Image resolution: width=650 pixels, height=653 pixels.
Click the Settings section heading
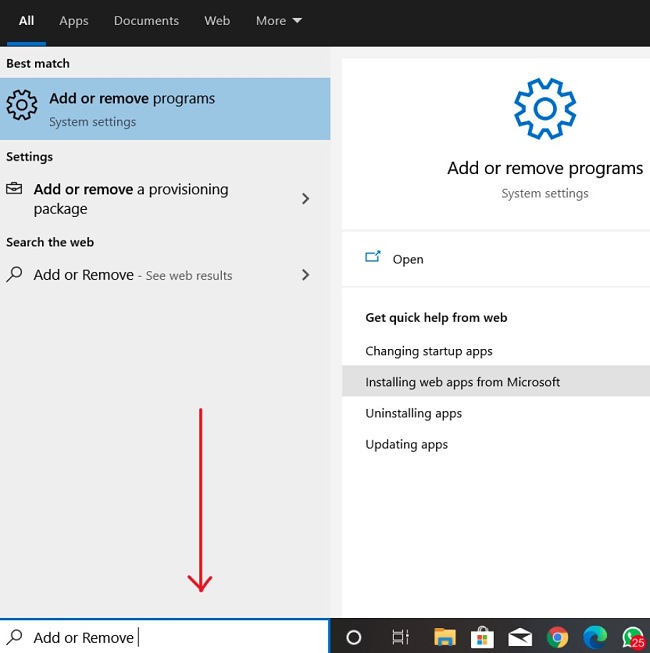point(29,157)
